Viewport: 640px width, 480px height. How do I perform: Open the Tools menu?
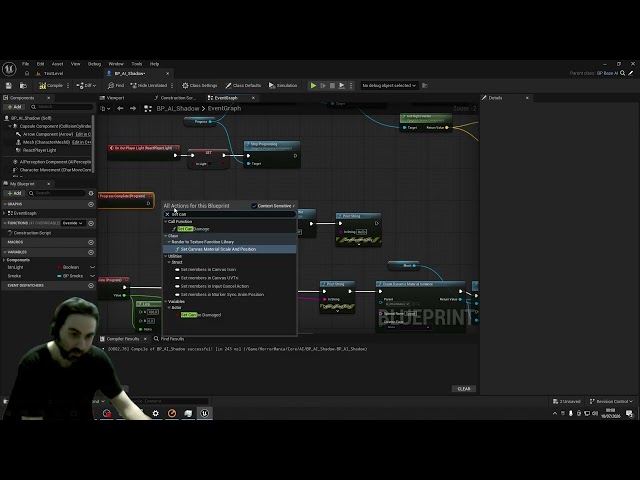[137, 64]
